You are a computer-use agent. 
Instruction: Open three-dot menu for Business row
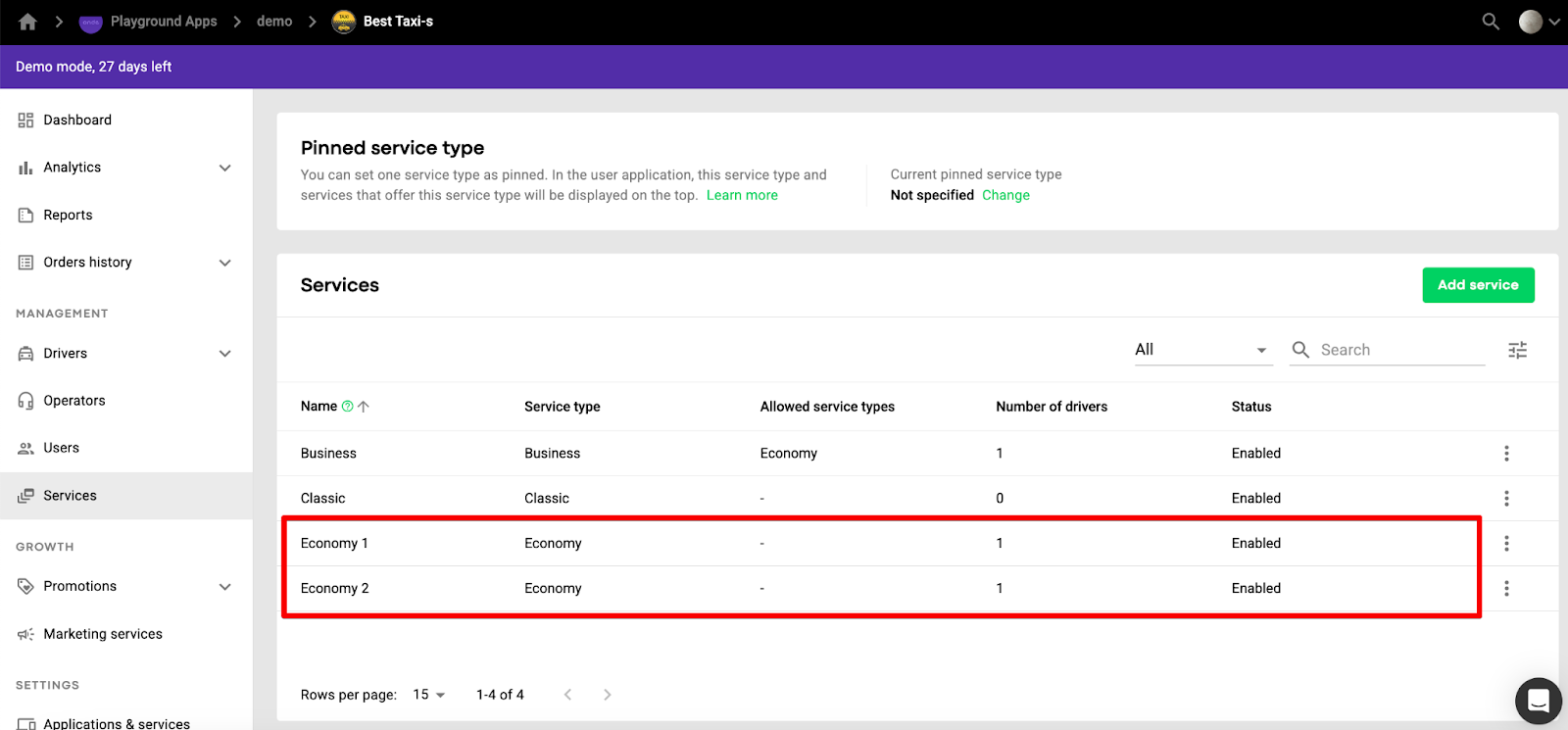click(1506, 454)
